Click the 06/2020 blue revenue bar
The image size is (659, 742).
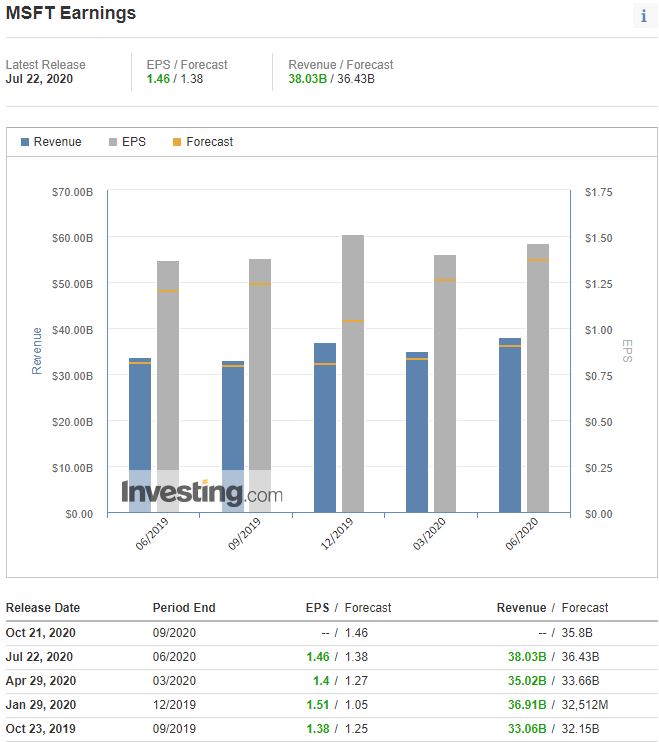point(510,425)
